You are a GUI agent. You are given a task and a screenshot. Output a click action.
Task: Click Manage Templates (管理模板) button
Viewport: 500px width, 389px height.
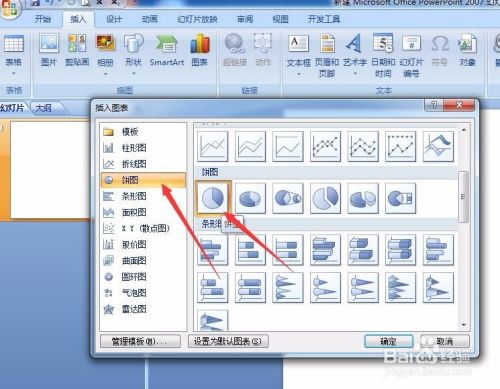[x=140, y=341]
